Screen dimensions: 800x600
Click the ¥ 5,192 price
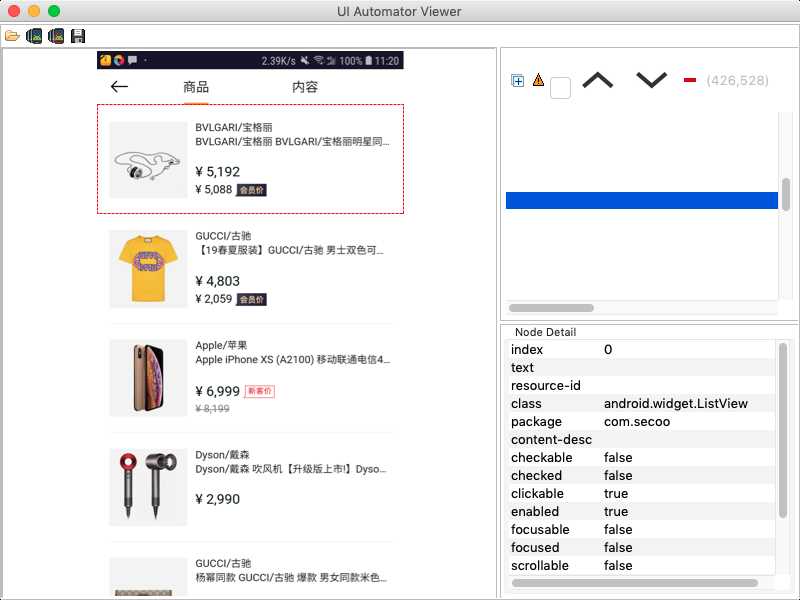click(218, 171)
